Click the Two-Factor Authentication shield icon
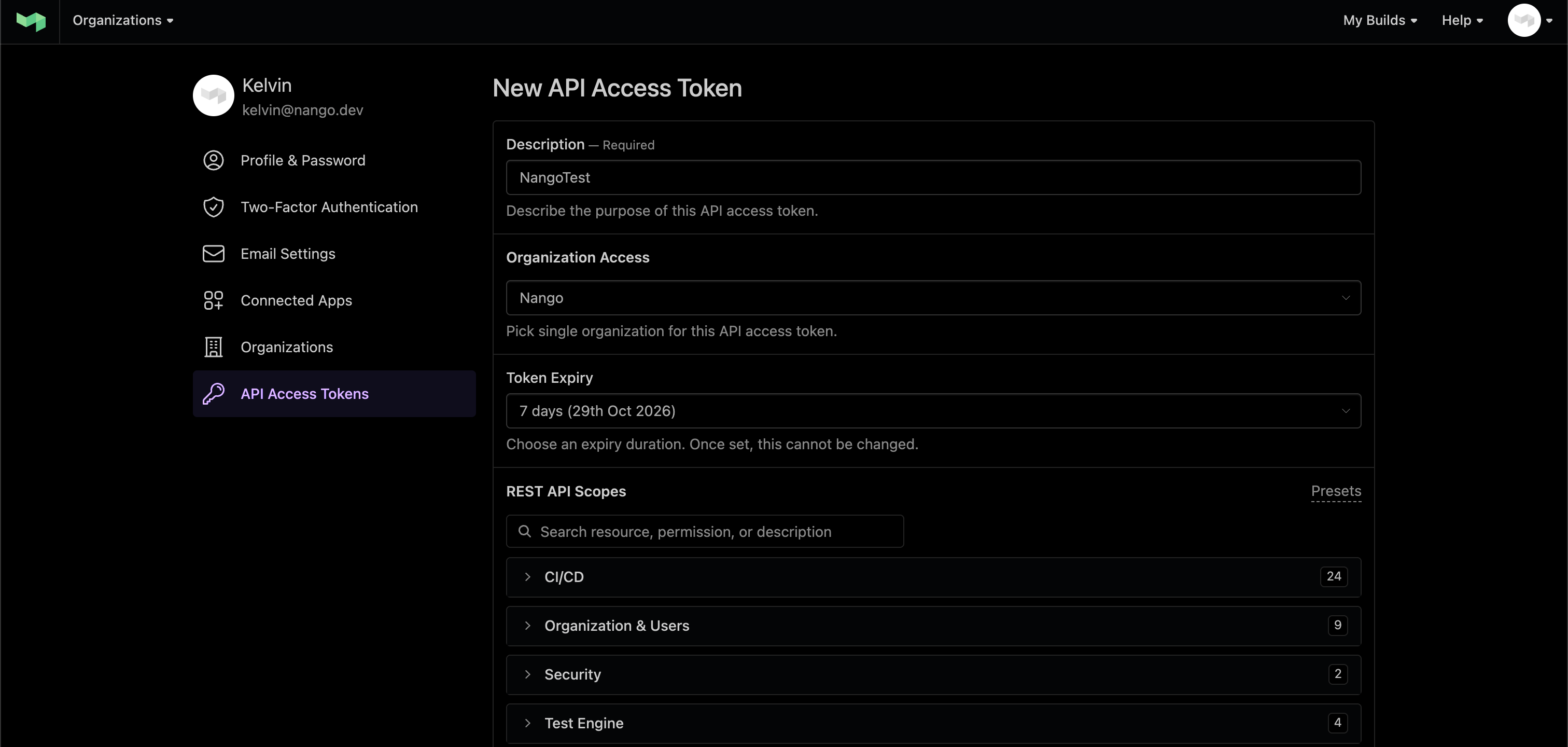The width and height of the screenshot is (1568, 747). (x=213, y=207)
